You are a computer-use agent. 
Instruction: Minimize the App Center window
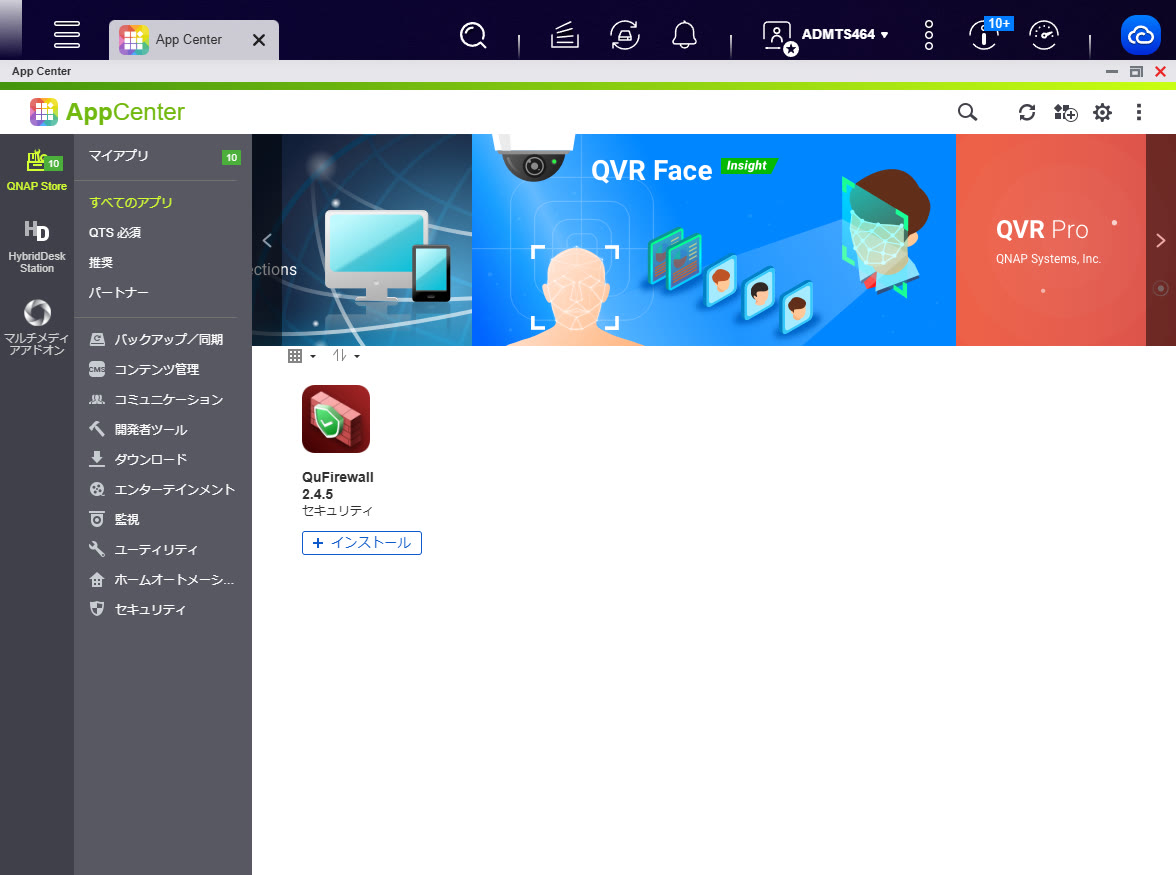[1112, 71]
